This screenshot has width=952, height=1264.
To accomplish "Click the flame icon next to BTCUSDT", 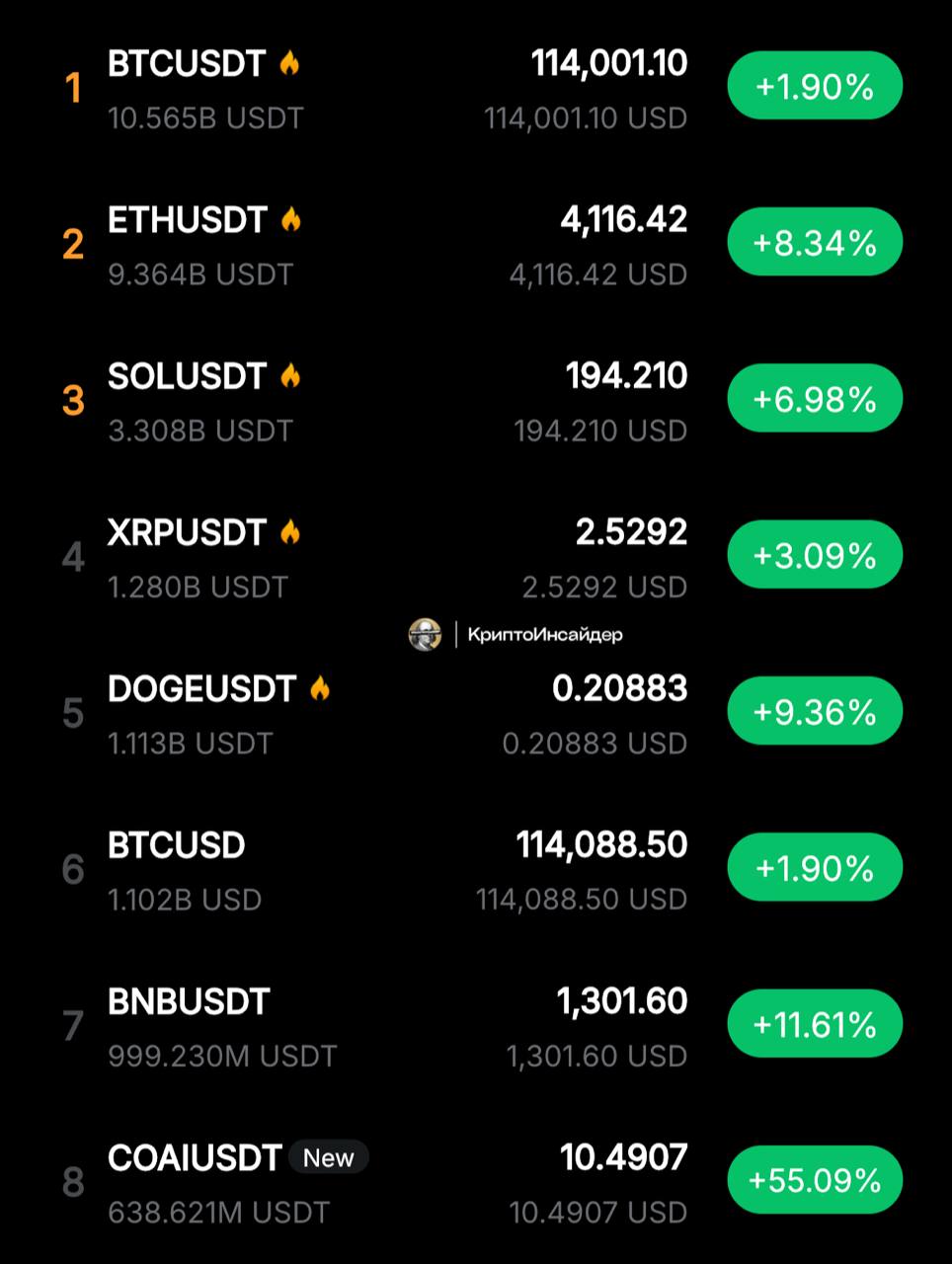I will click(x=289, y=63).
